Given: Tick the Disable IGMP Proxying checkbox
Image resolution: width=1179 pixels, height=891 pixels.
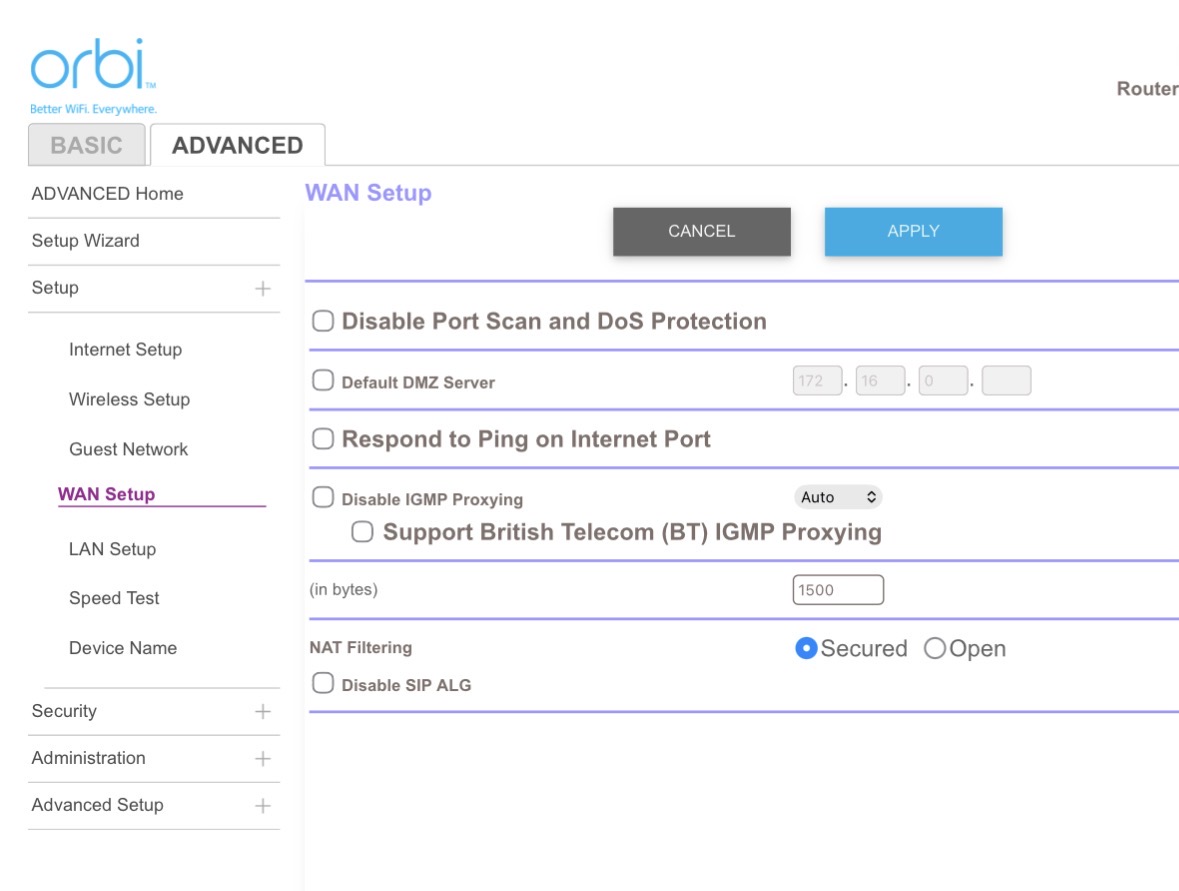Looking at the screenshot, I should coord(323,497).
